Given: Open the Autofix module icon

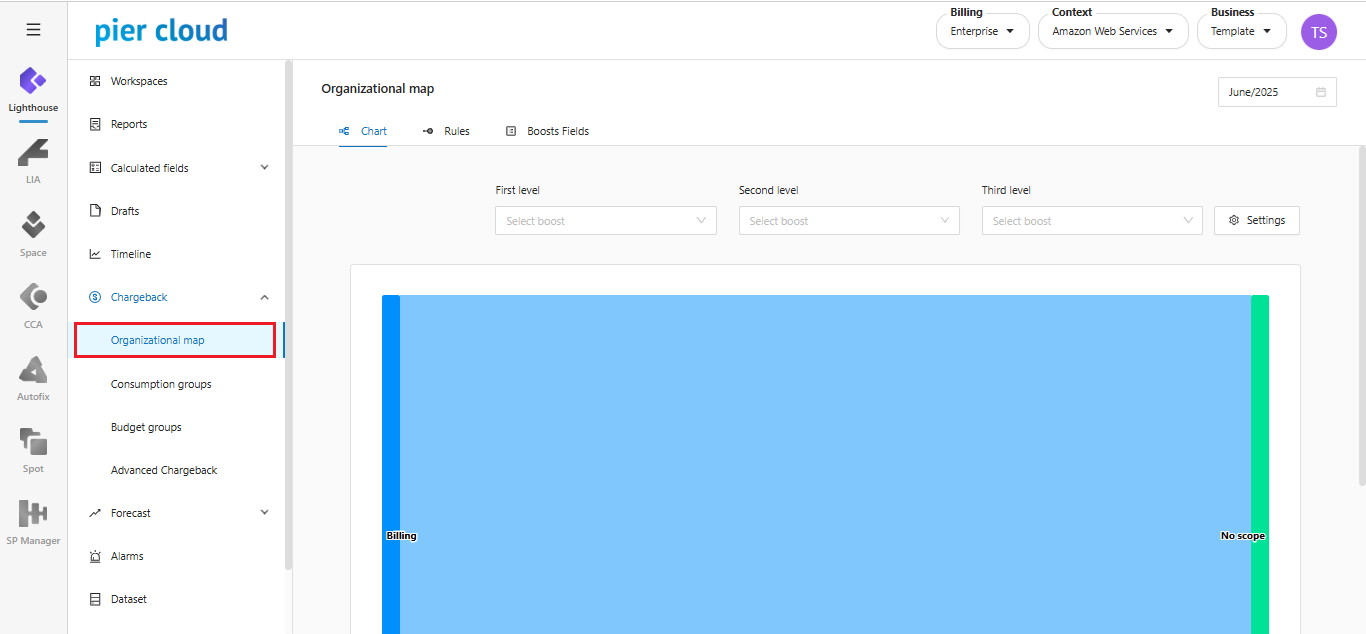Looking at the screenshot, I should tap(33, 369).
